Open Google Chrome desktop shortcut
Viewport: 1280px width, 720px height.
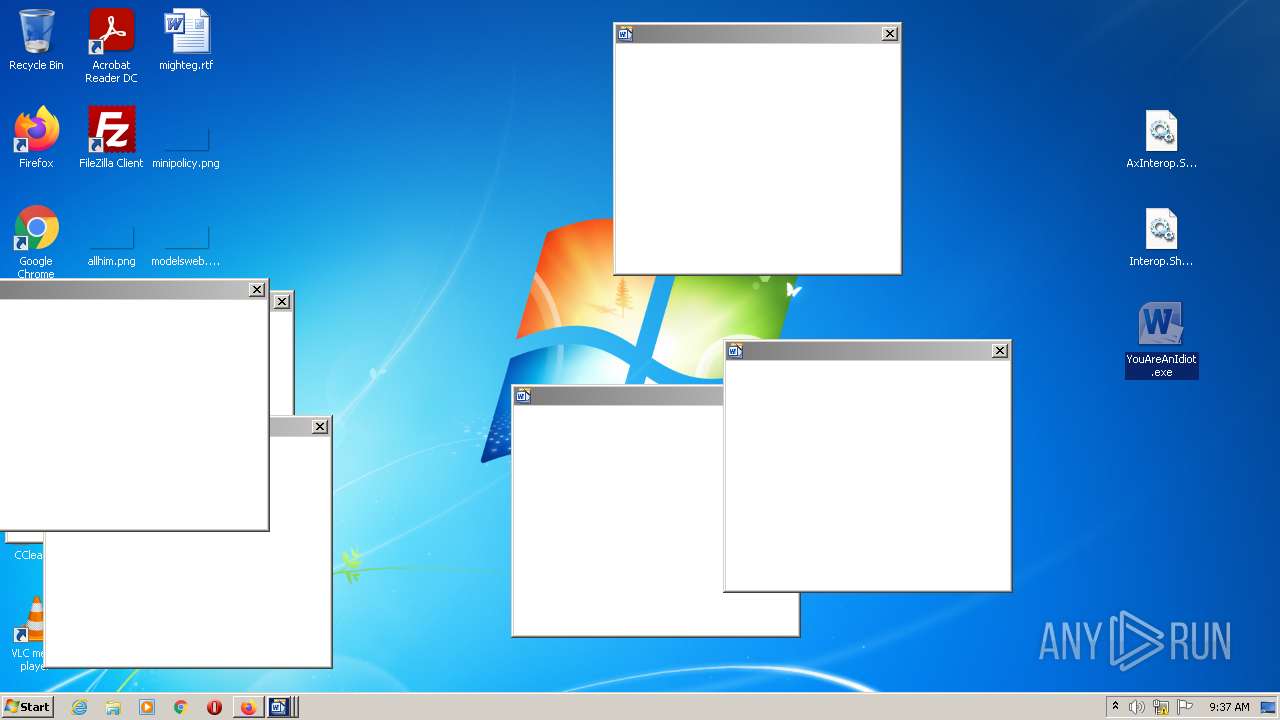pos(36,242)
